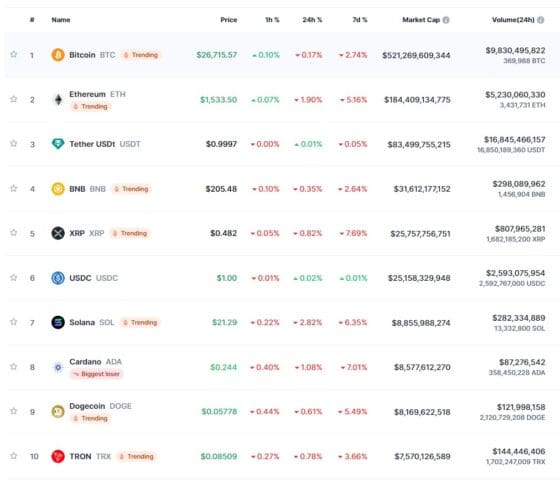Sort by the 7d % column header
This screenshot has height=483, width=560.
coord(360,20)
